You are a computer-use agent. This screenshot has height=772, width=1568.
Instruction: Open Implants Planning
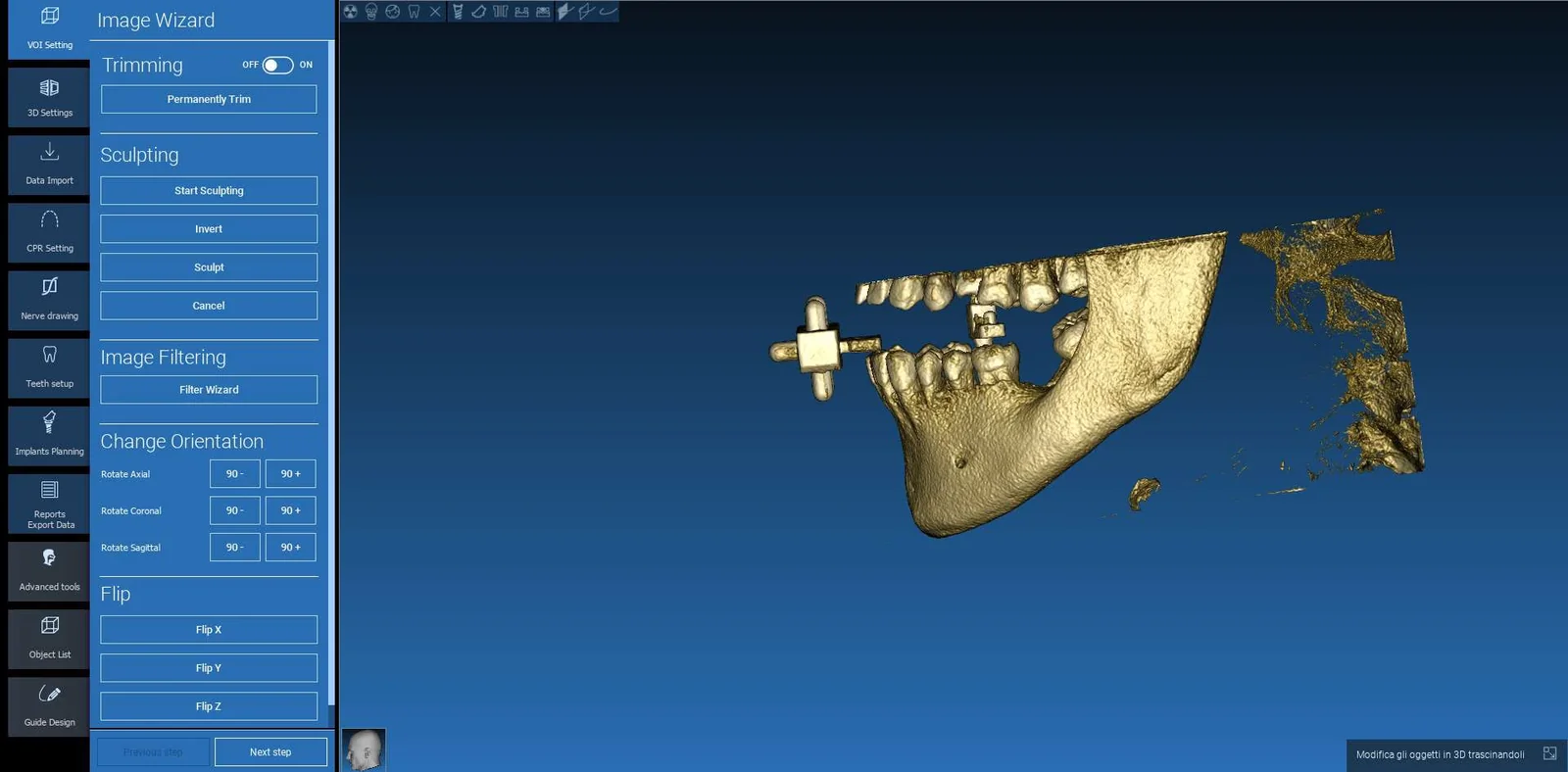(49, 435)
